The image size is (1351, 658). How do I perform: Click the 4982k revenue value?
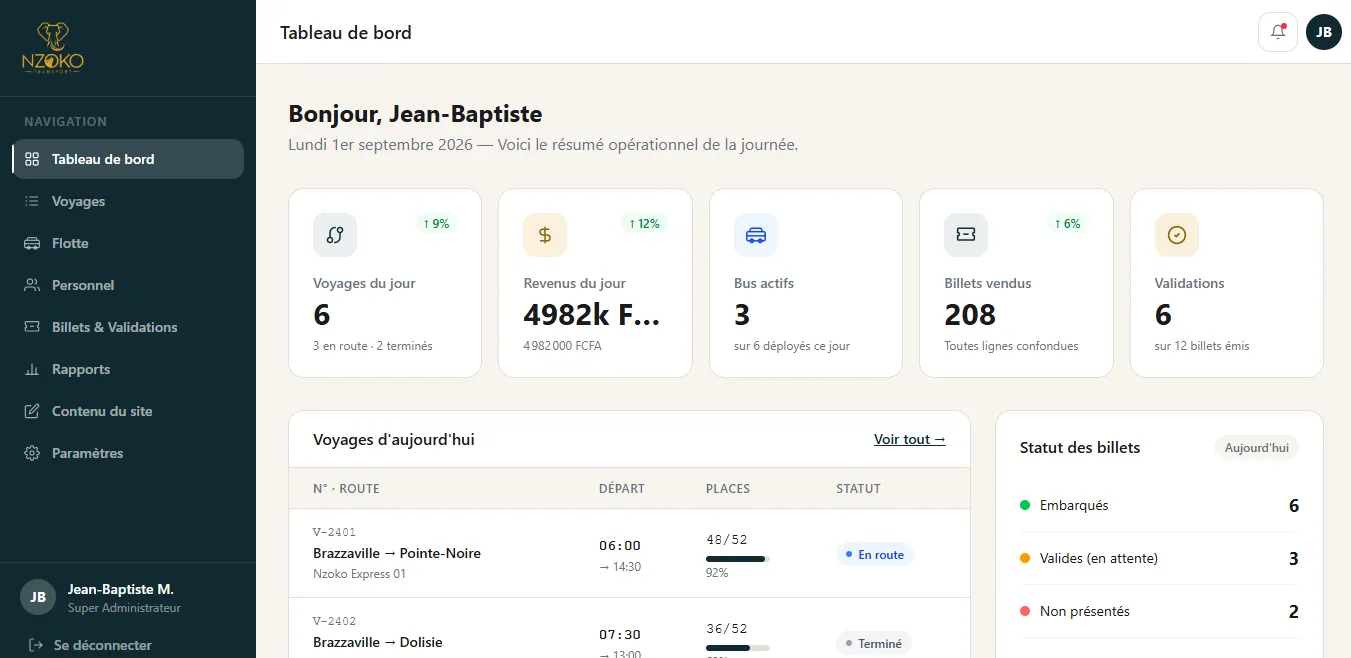592,315
